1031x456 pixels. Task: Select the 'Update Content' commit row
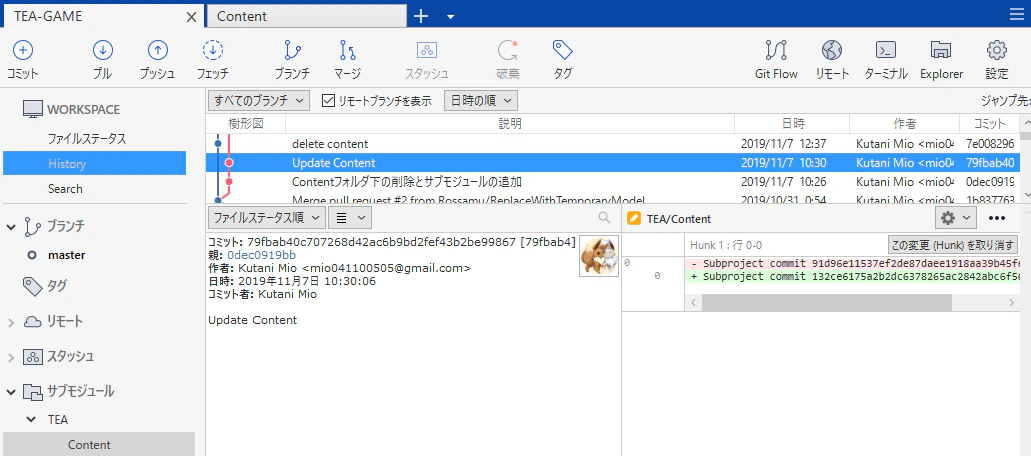[611, 163]
